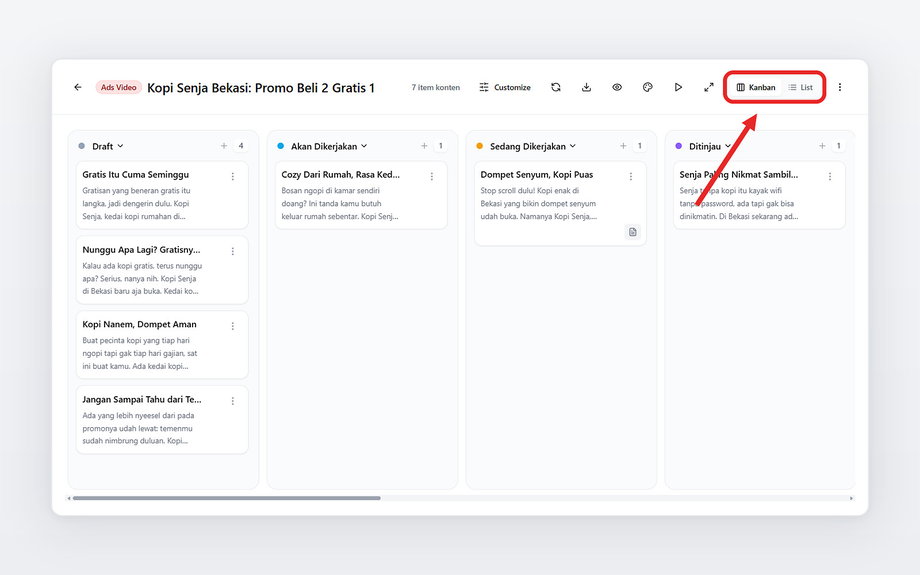This screenshot has width=920, height=575.
Task: Click the 7 item konten label
Action: [x=435, y=87]
